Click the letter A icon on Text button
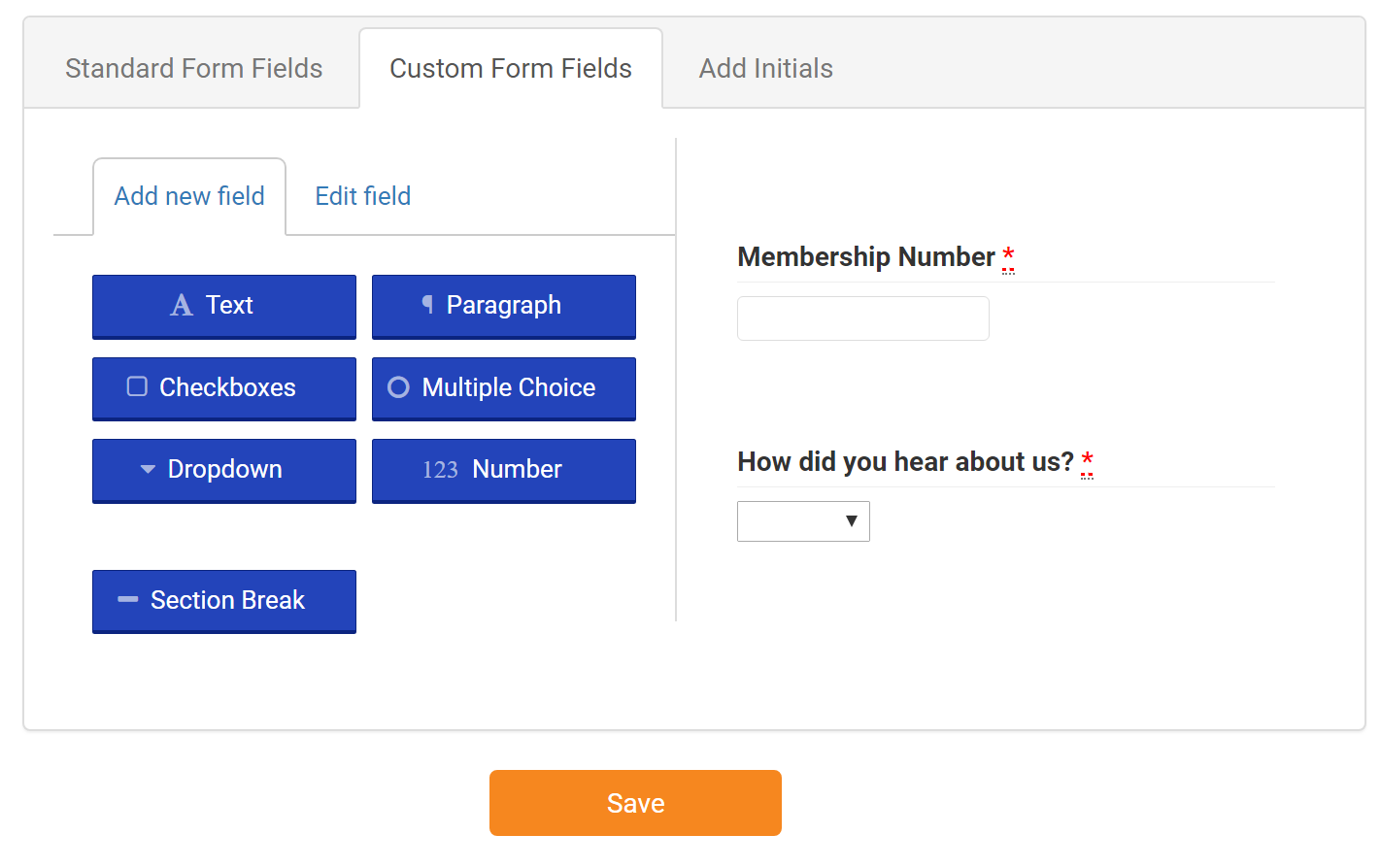This screenshot has width=1381, height=868. tap(182, 306)
